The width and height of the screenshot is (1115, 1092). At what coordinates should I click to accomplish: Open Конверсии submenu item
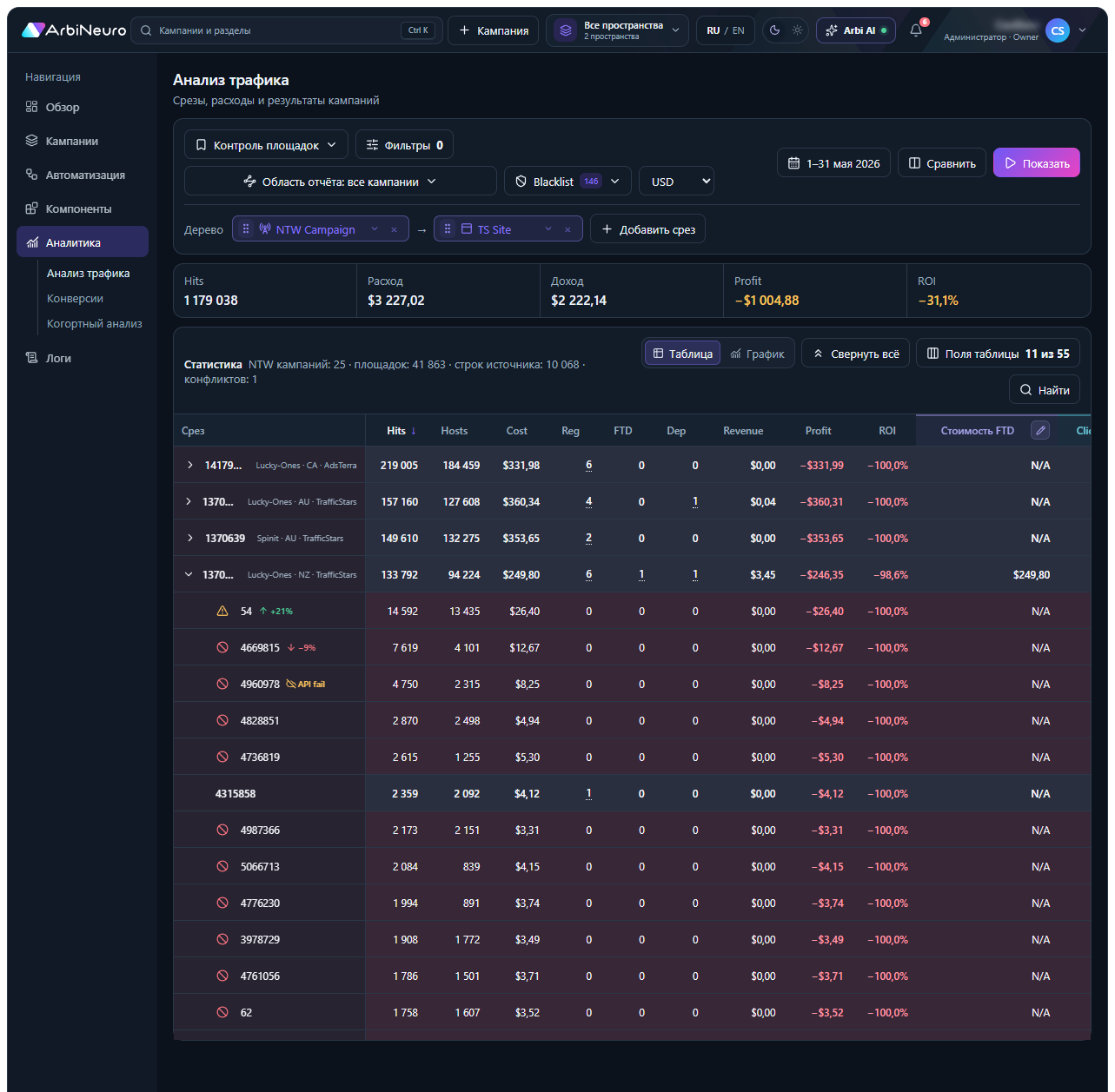[75, 298]
